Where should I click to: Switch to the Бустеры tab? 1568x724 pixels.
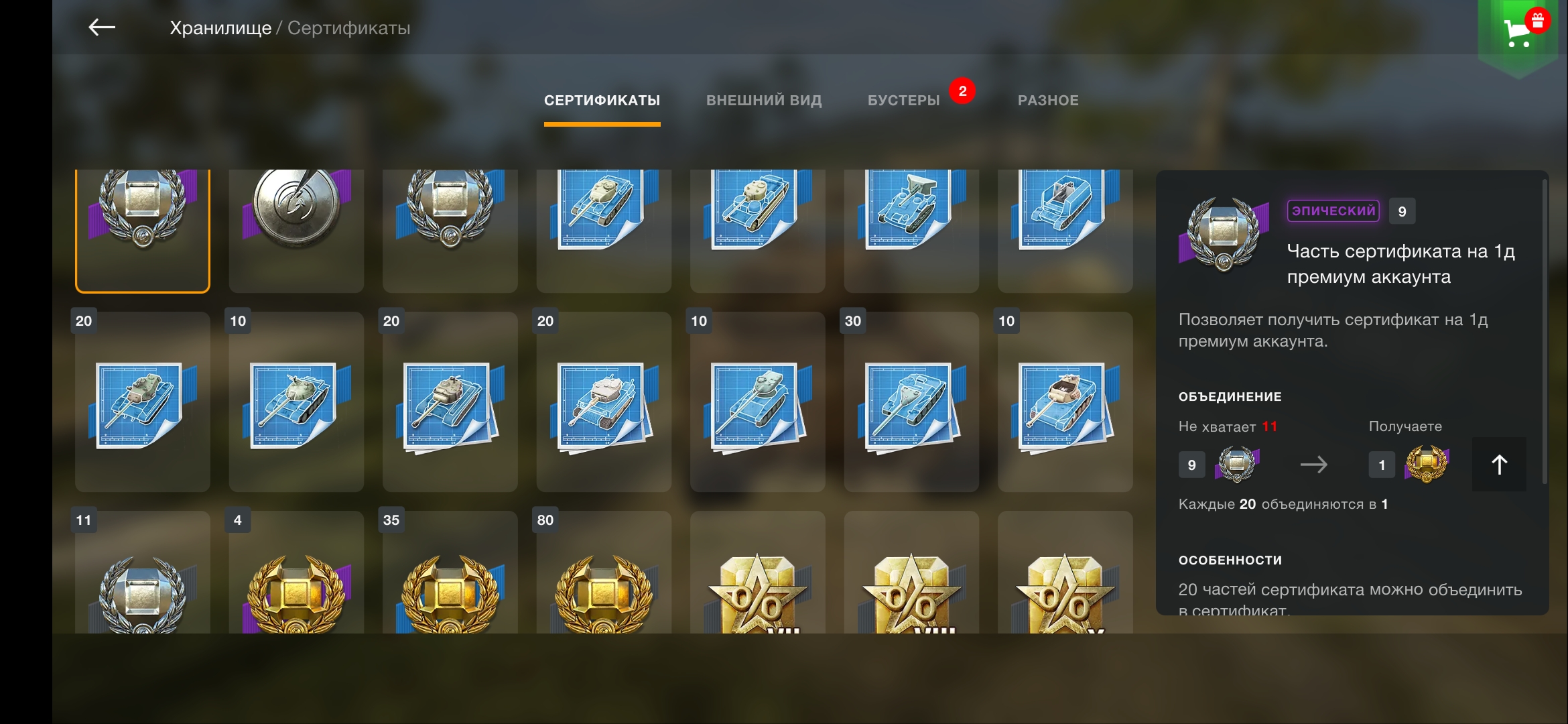click(x=904, y=101)
